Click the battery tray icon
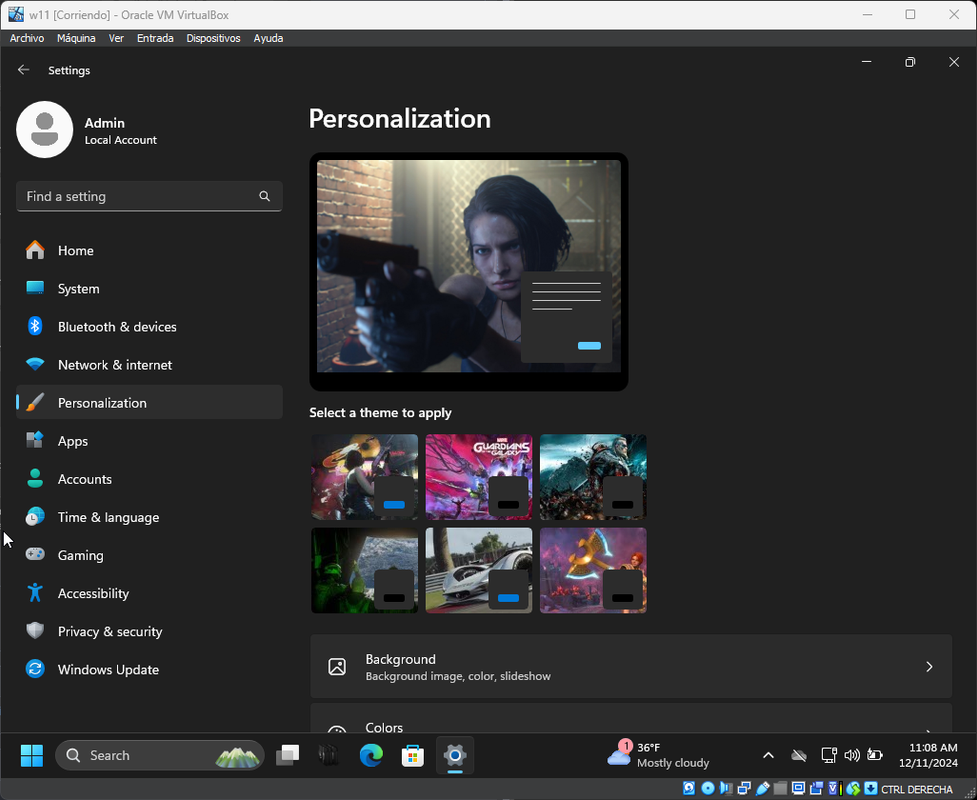The image size is (977, 800). coord(875,755)
